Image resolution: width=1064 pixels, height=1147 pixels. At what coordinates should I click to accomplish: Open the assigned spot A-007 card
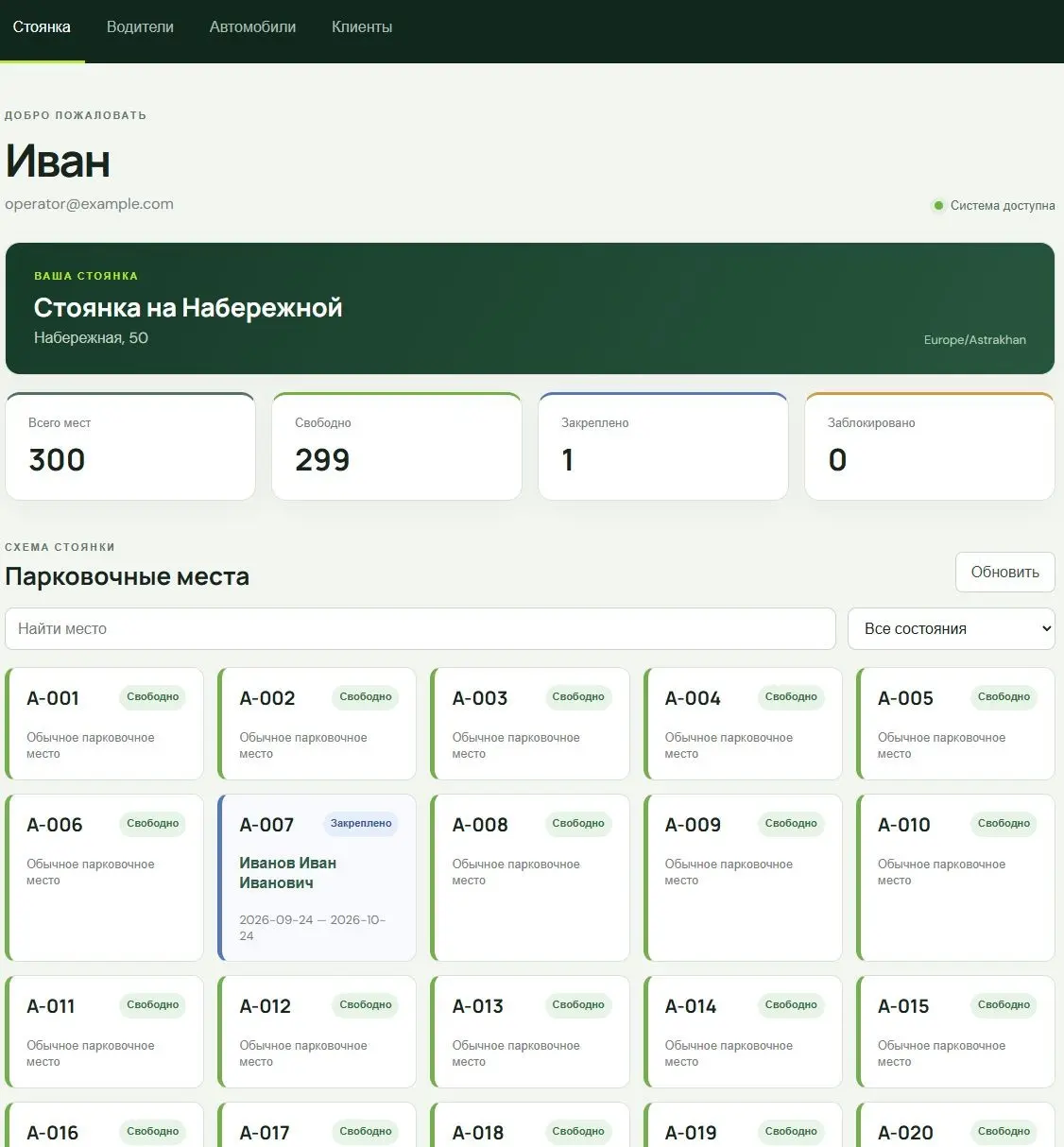coord(317,878)
